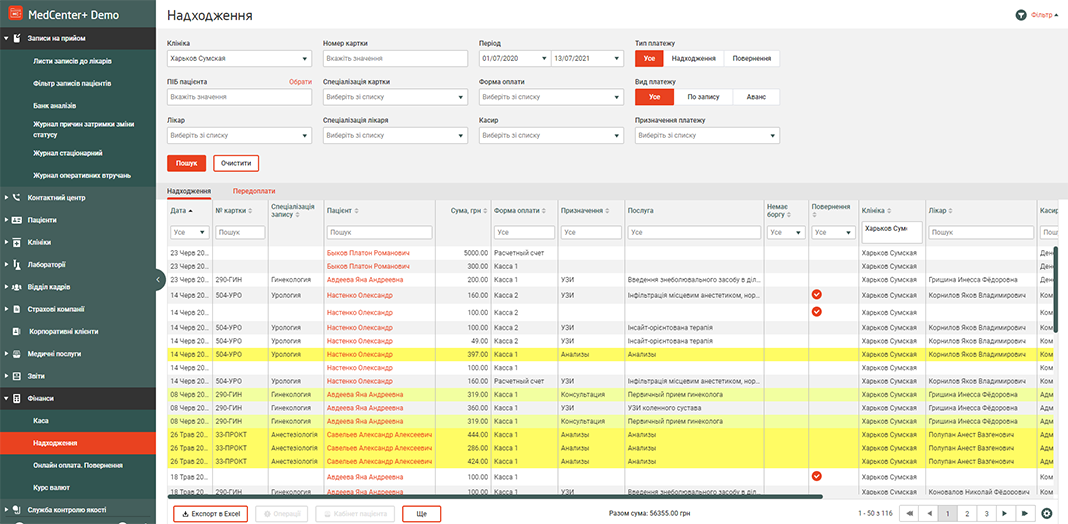
Task: Click the next page arrow
Action: [1005, 513]
